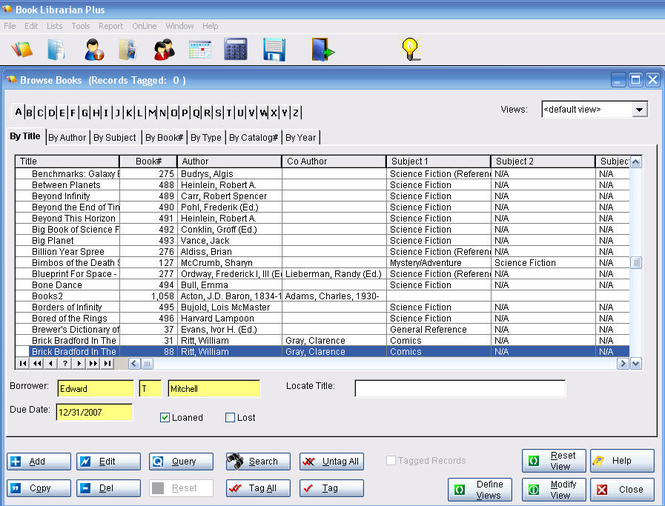
Task: Open the File menu
Action: point(10,26)
